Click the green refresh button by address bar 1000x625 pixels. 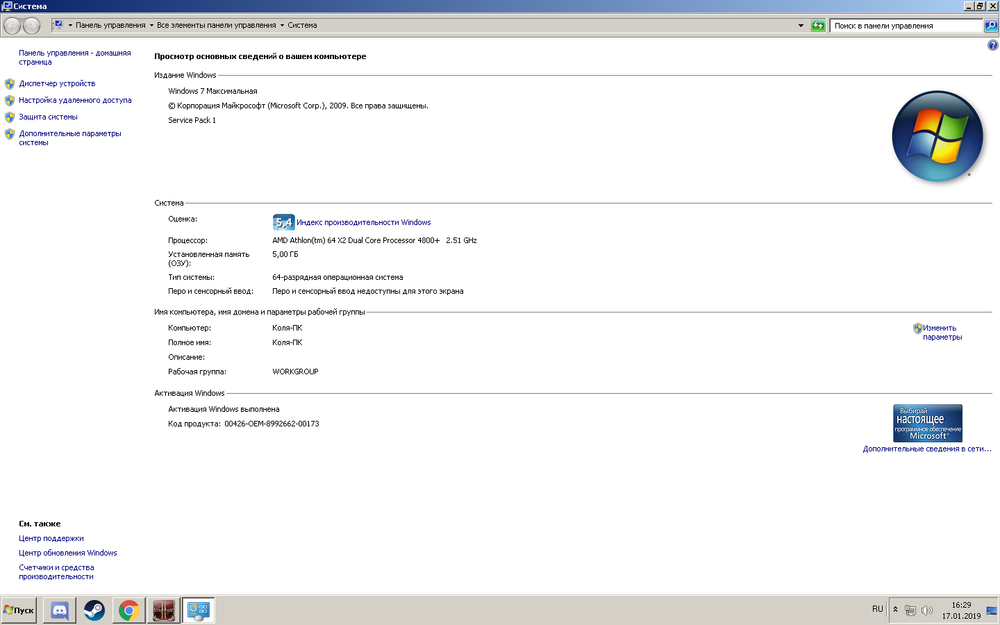(x=818, y=25)
